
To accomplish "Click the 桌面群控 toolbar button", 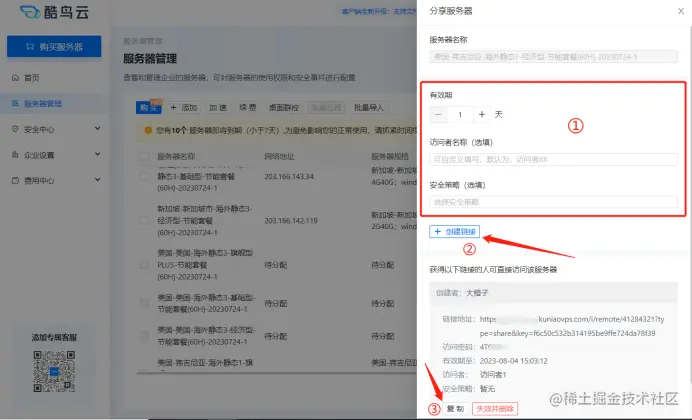I will tap(284, 108).
